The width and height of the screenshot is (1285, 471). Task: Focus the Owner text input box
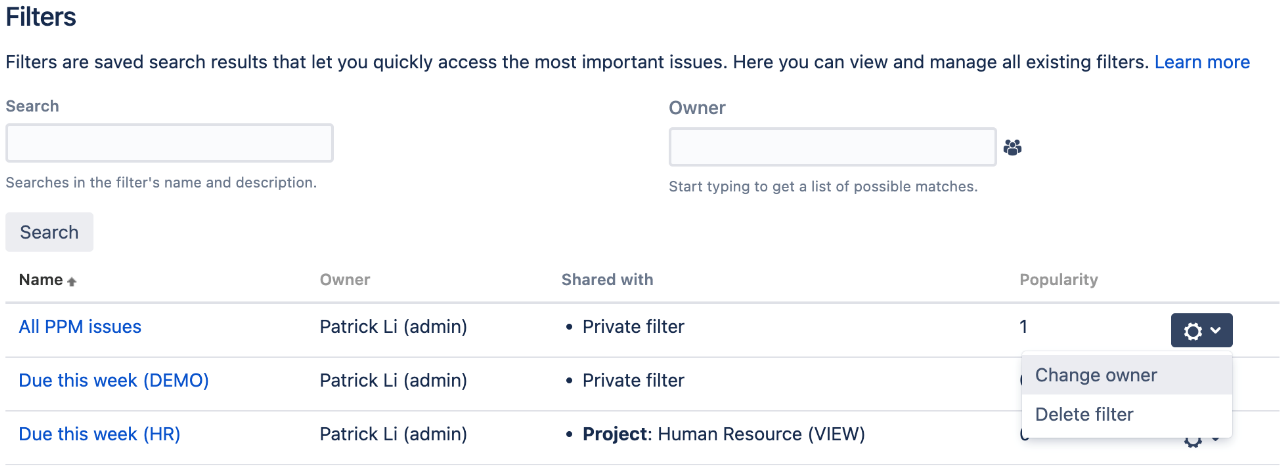click(833, 147)
